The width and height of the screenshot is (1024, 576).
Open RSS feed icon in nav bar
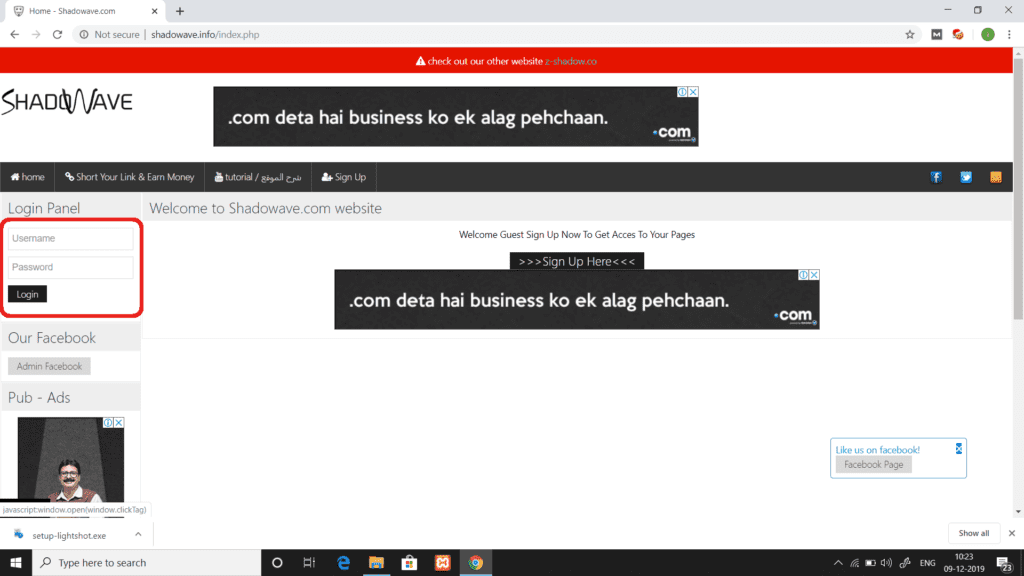point(996,177)
